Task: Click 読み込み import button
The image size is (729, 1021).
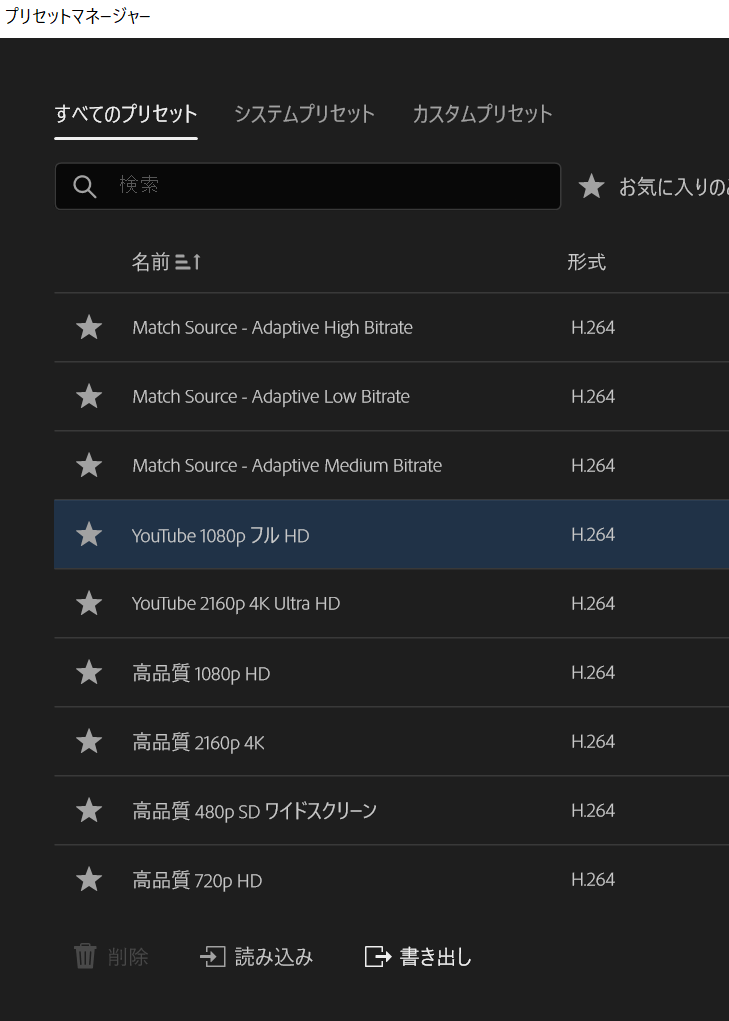Action: pos(257,957)
